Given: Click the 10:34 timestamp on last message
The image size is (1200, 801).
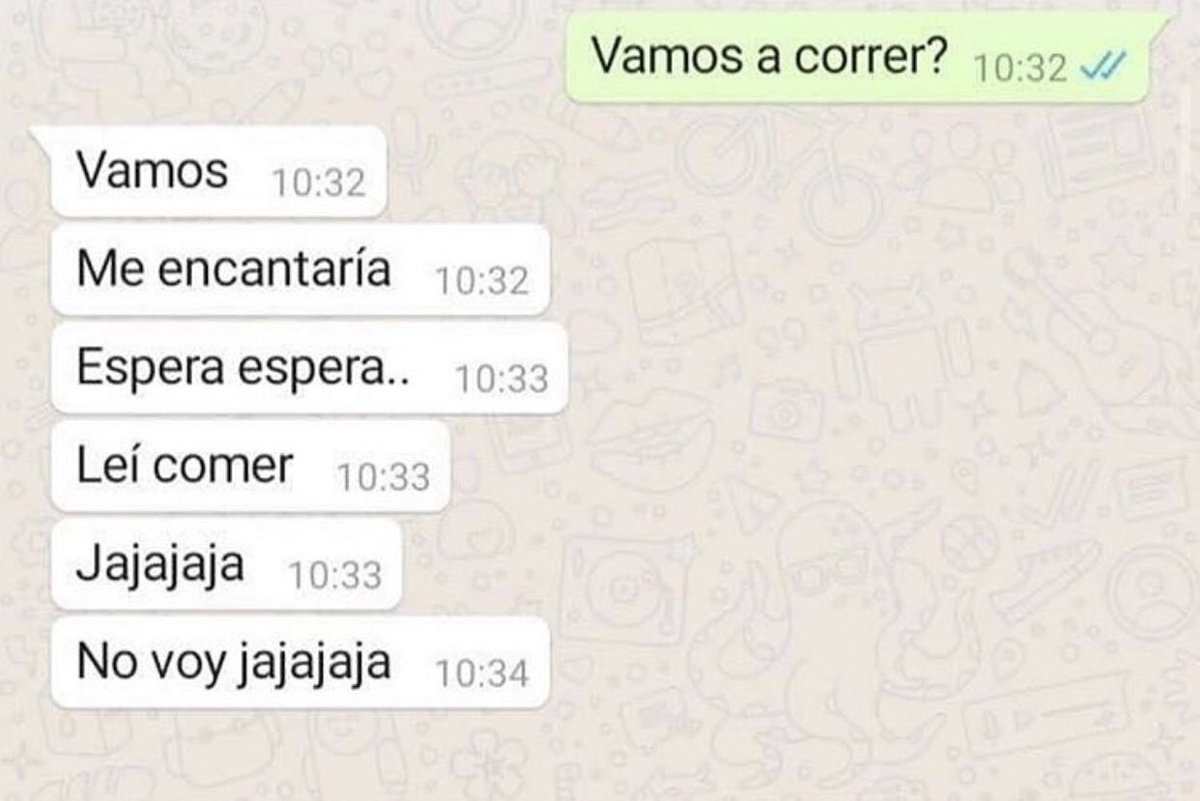Looking at the screenshot, I should pyautogui.click(x=483, y=674).
